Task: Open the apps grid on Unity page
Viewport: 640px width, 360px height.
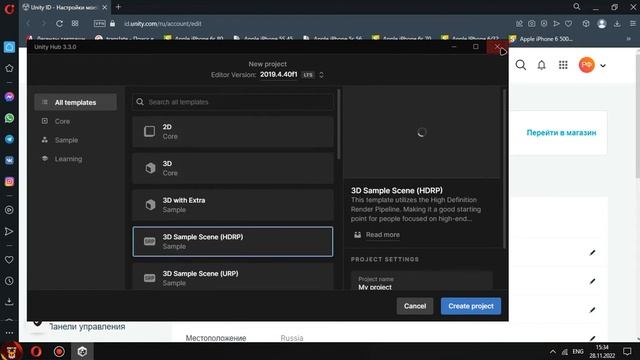Action: [563, 65]
